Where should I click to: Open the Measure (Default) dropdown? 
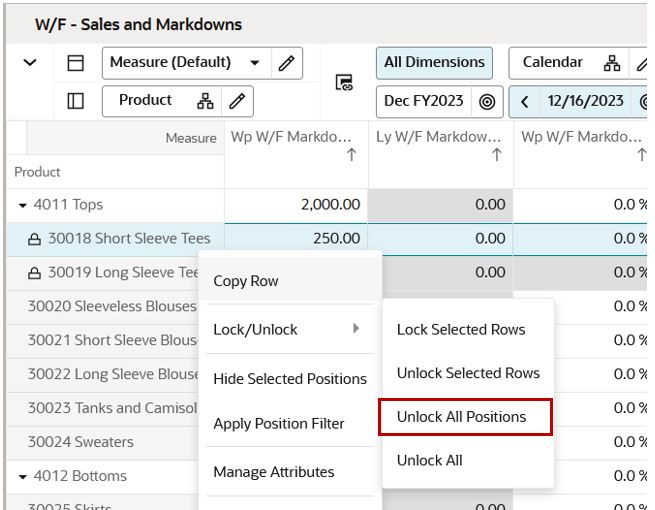click(255, 63)
